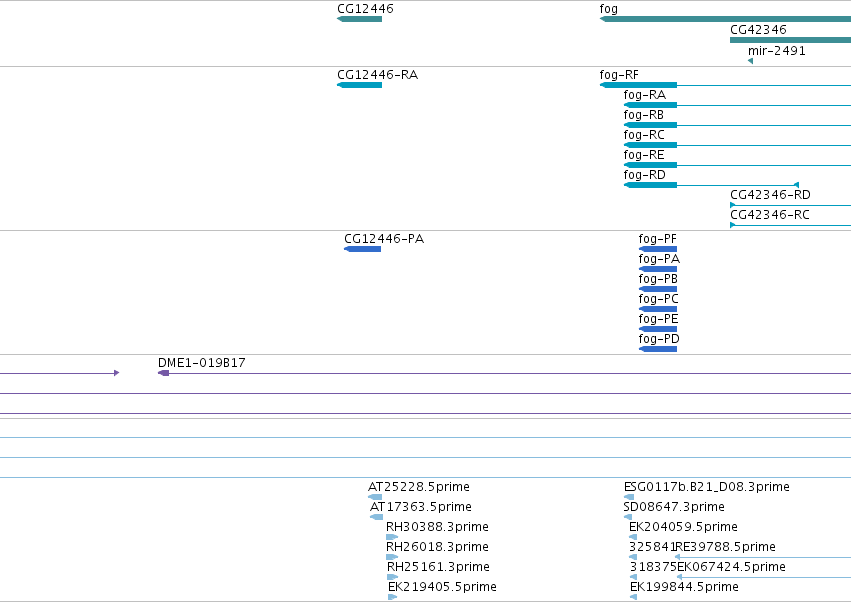Select the EK204059.5prime EST label

coord(683,527)
